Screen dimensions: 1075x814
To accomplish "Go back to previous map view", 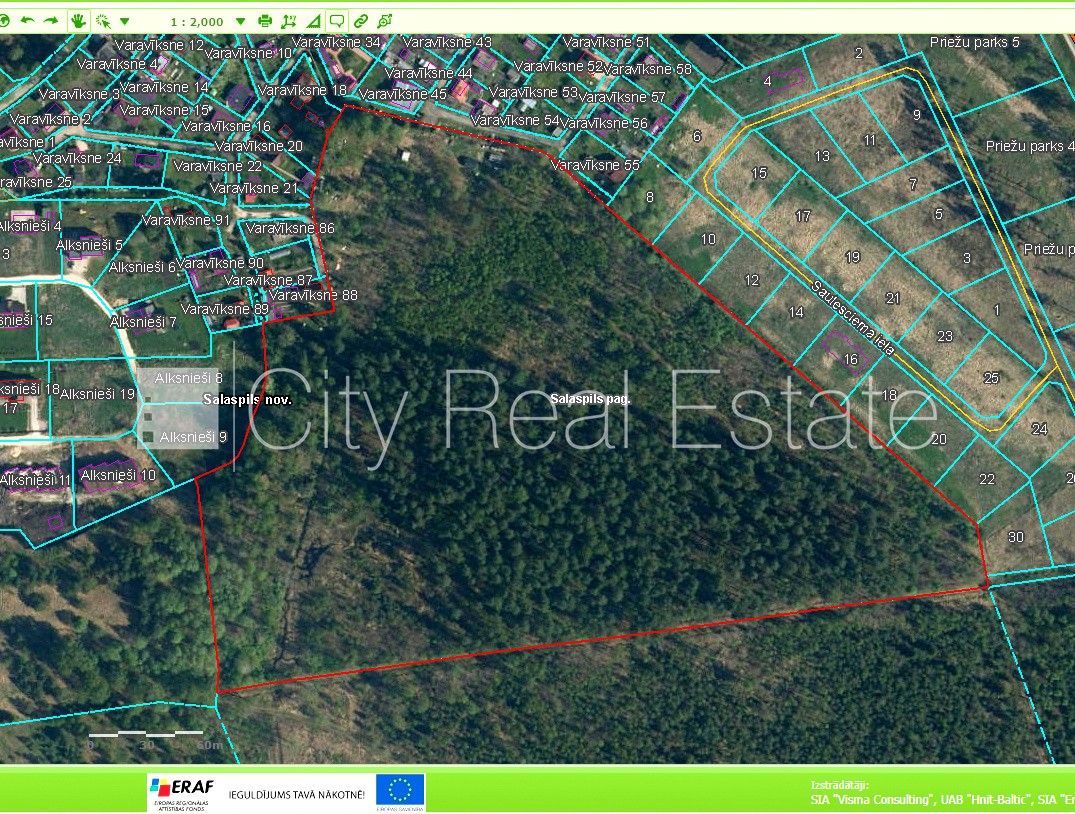I will click(28, 20).
